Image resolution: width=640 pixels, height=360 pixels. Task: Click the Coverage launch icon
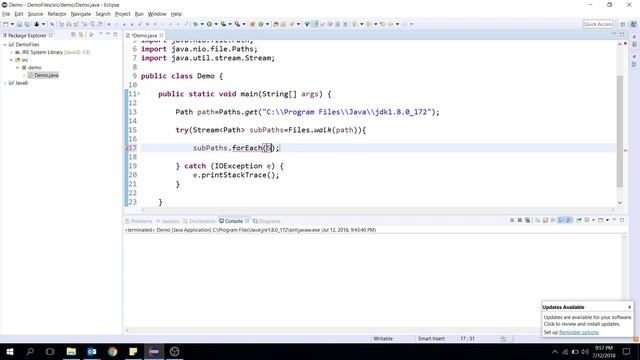(x=223, y=24)
